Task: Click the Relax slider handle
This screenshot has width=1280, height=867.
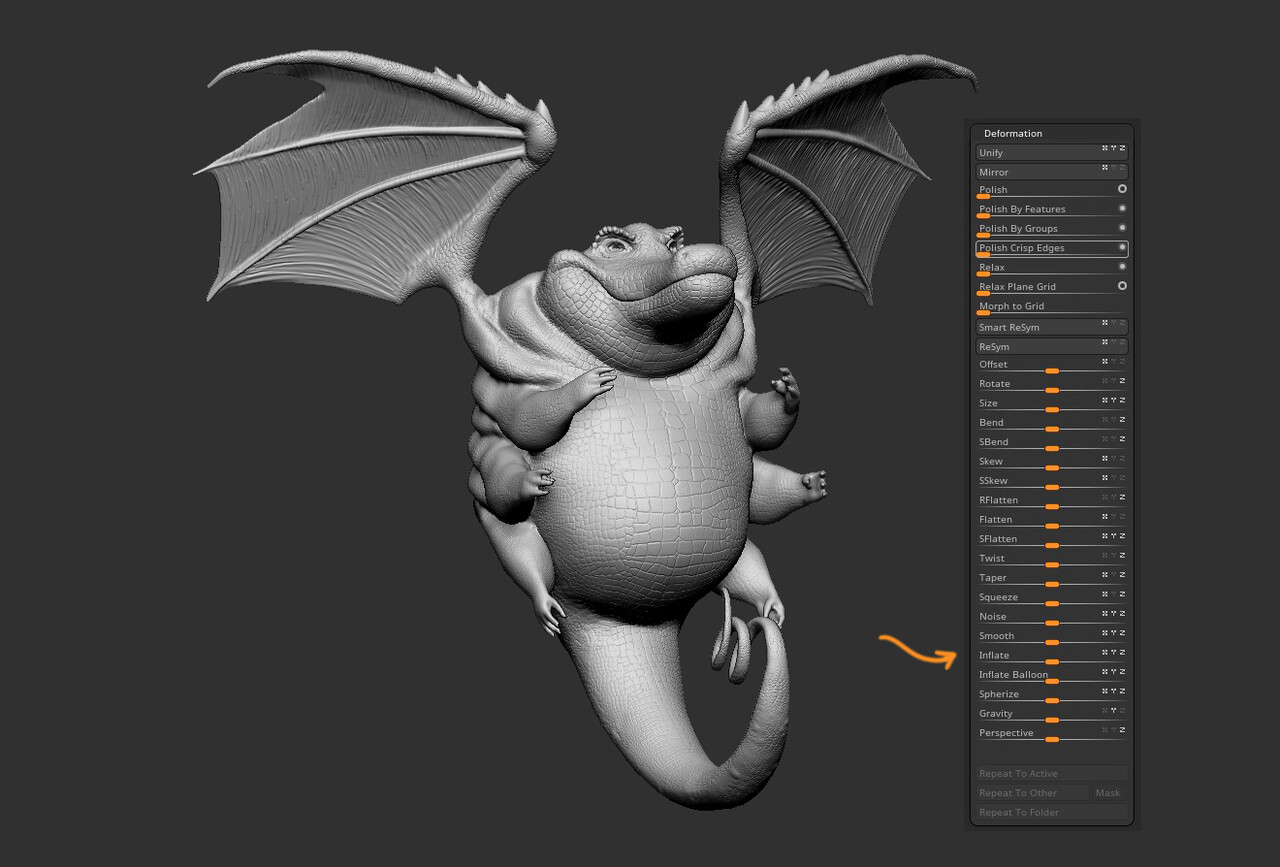Action: pyautogui.click(x=983, y=273)
